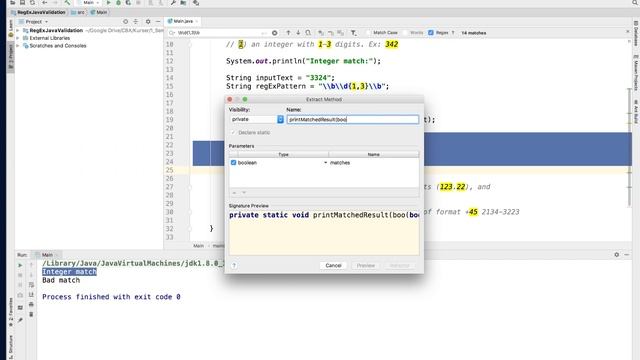Click the navigate Back arrow in toolbar

coord(44,2)
